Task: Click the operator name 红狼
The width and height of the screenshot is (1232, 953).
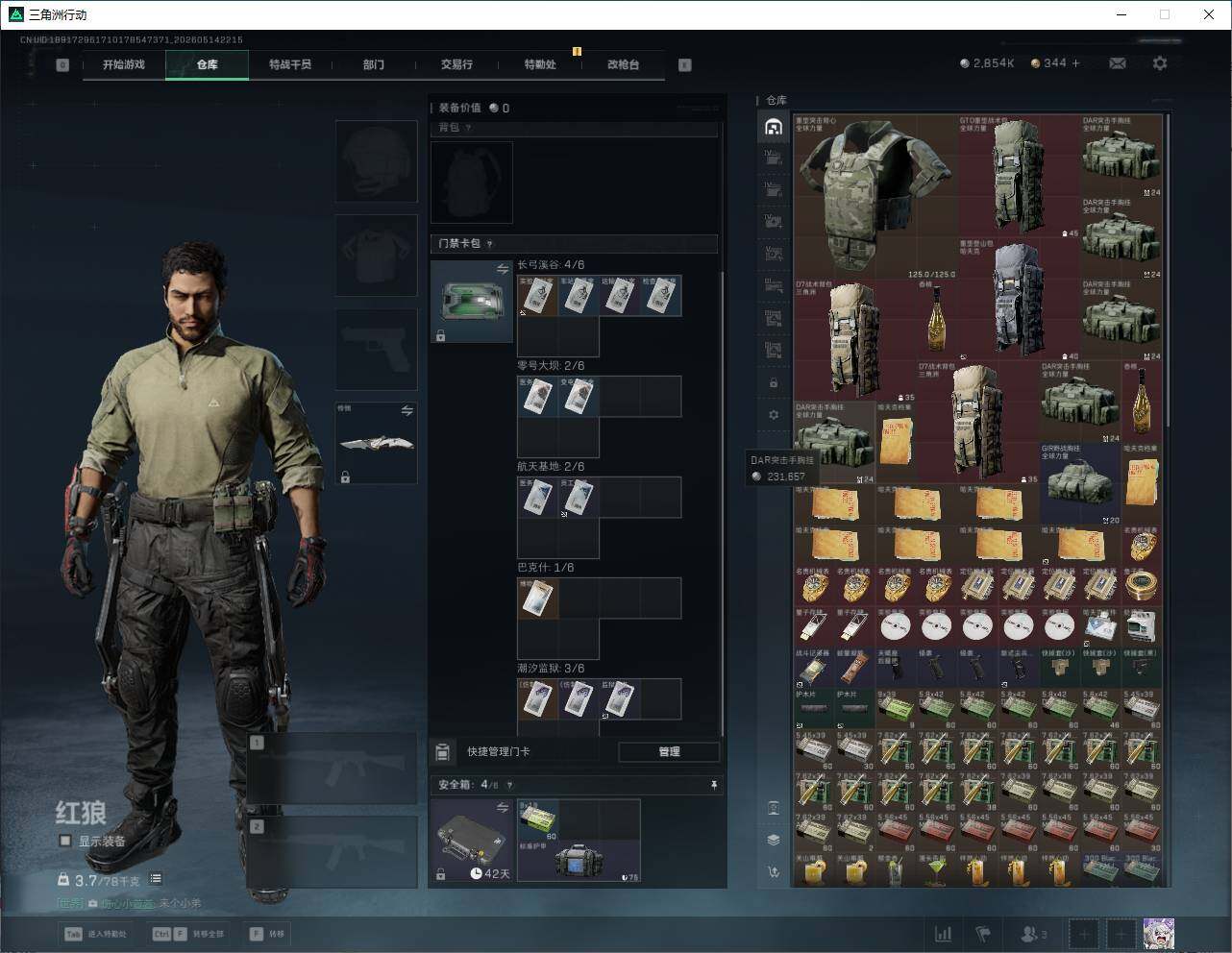Action: [81, 812]
